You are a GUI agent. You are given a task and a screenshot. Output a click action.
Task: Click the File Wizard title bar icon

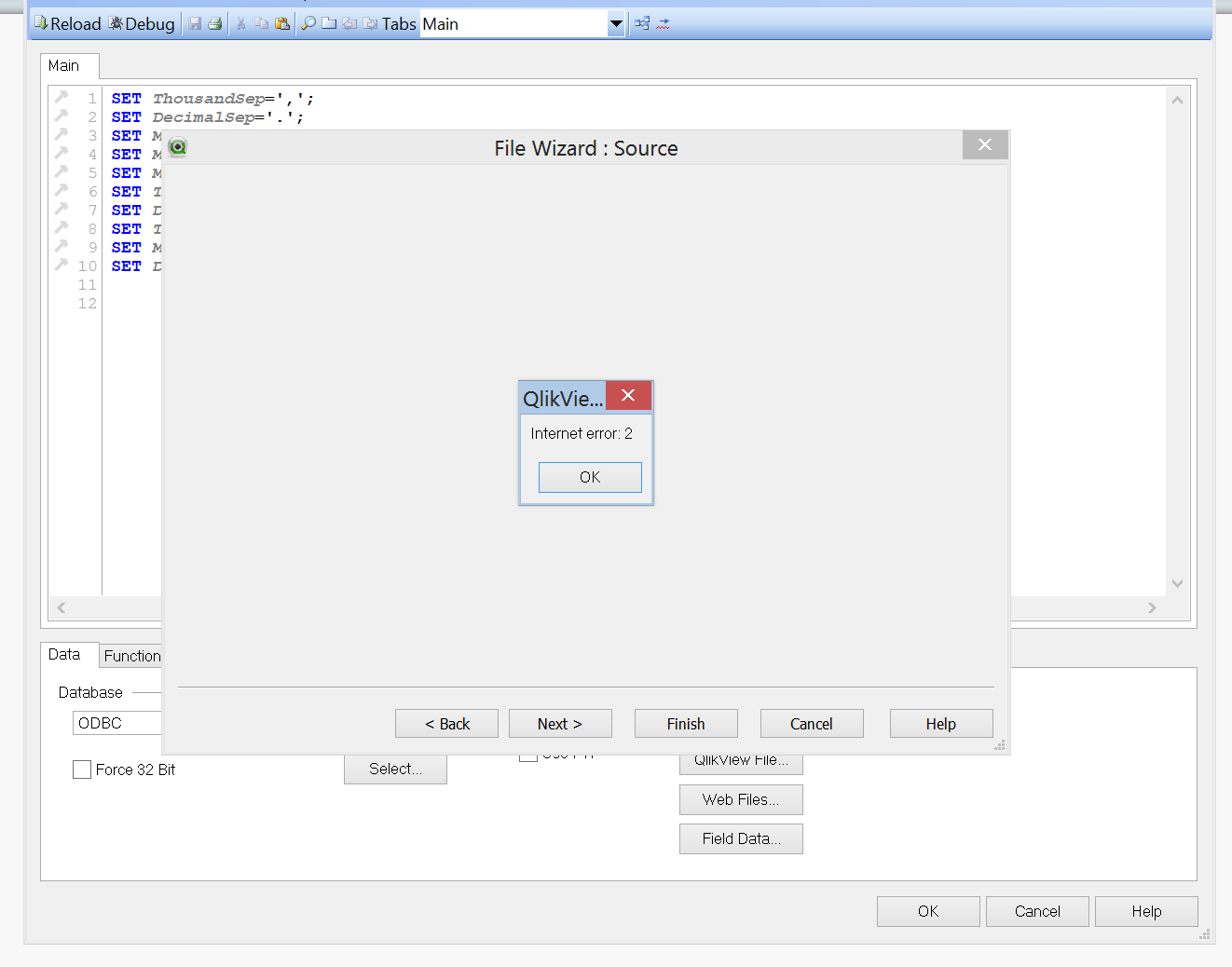pyautogui.click(x=178, y=146)
